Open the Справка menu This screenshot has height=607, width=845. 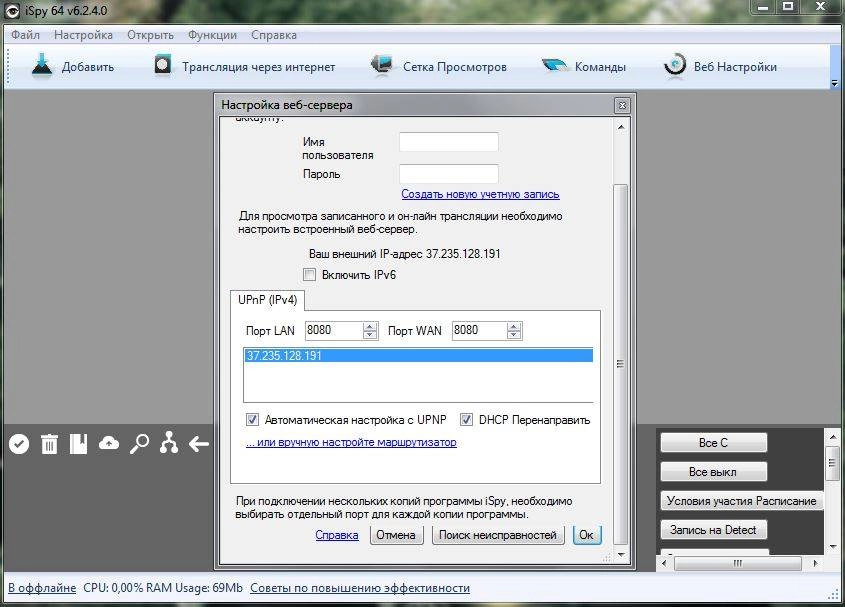(x=274, y=35)
